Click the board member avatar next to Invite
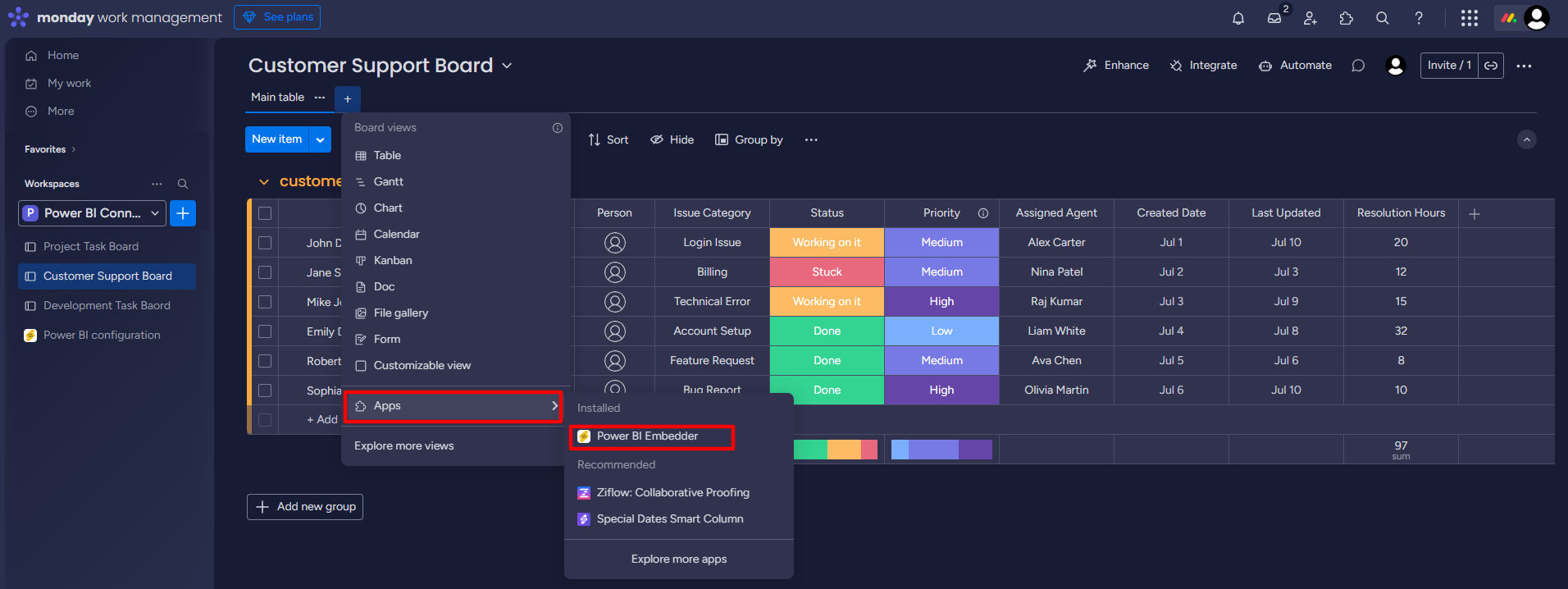The height and width of the screenshot is (589, 1568). point(1396,66)
